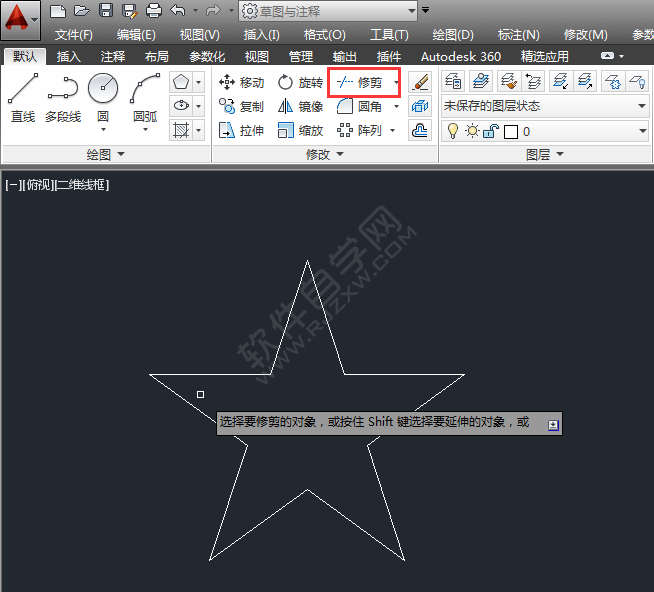This screenshot has width=654, height=592.
Task: Toggle layer 0 freeze sun icon
Action: tap(472, 131)
